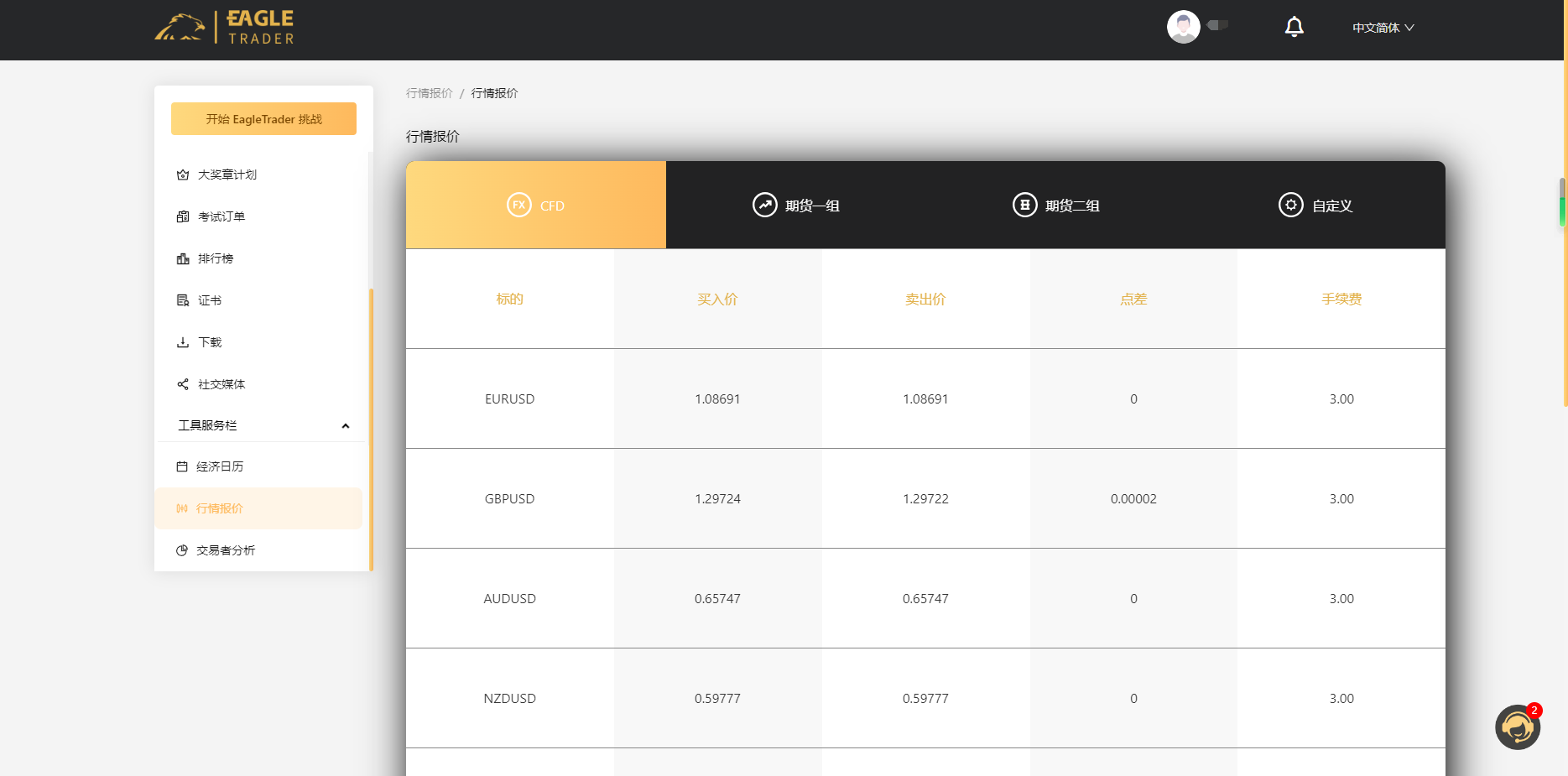Open the 社交媒体 social media icon

click(184, 383)
